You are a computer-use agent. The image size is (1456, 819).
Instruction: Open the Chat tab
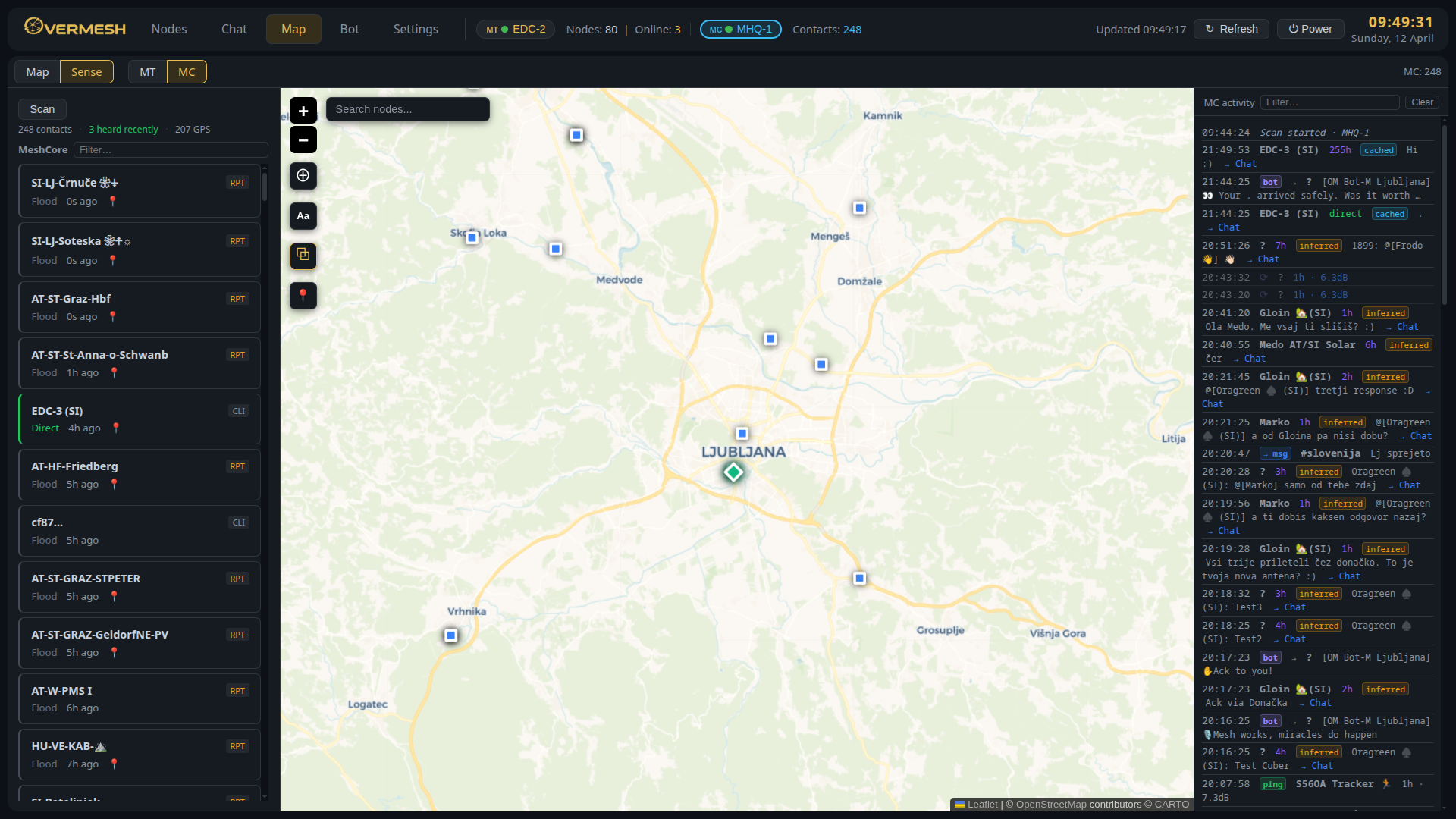point(234,29)
